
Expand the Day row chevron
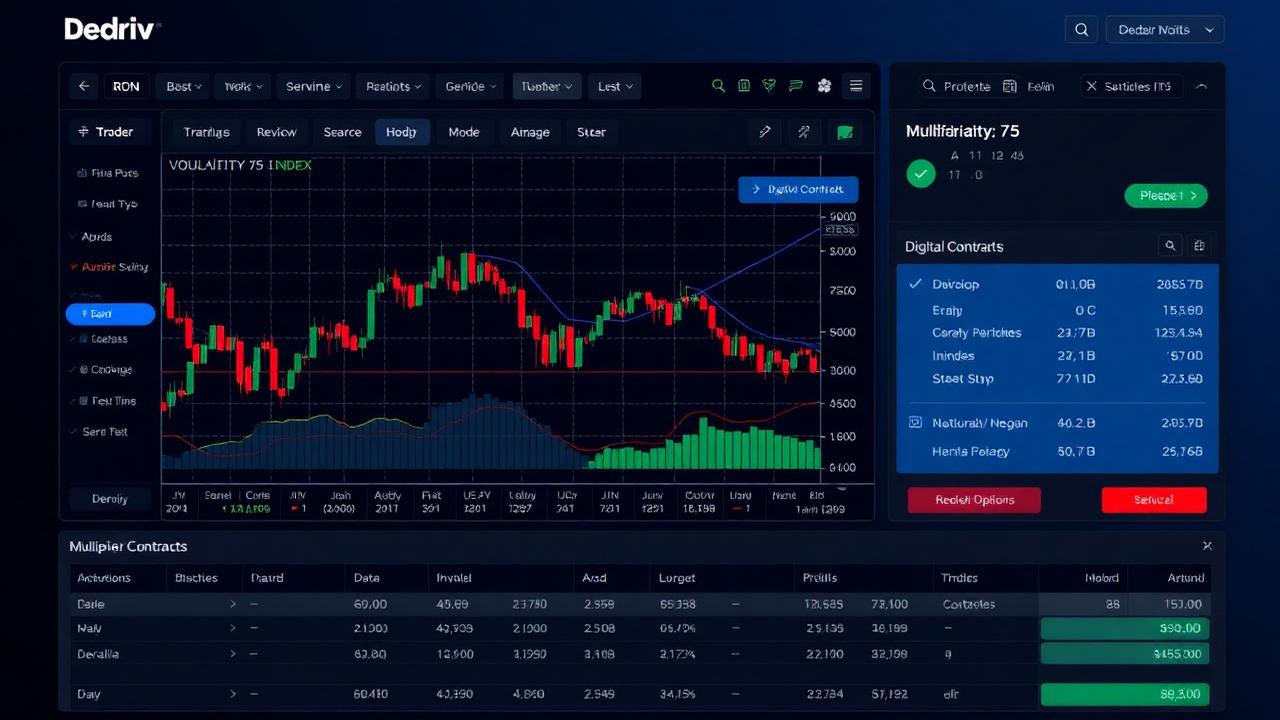click(x=233, y=694)
